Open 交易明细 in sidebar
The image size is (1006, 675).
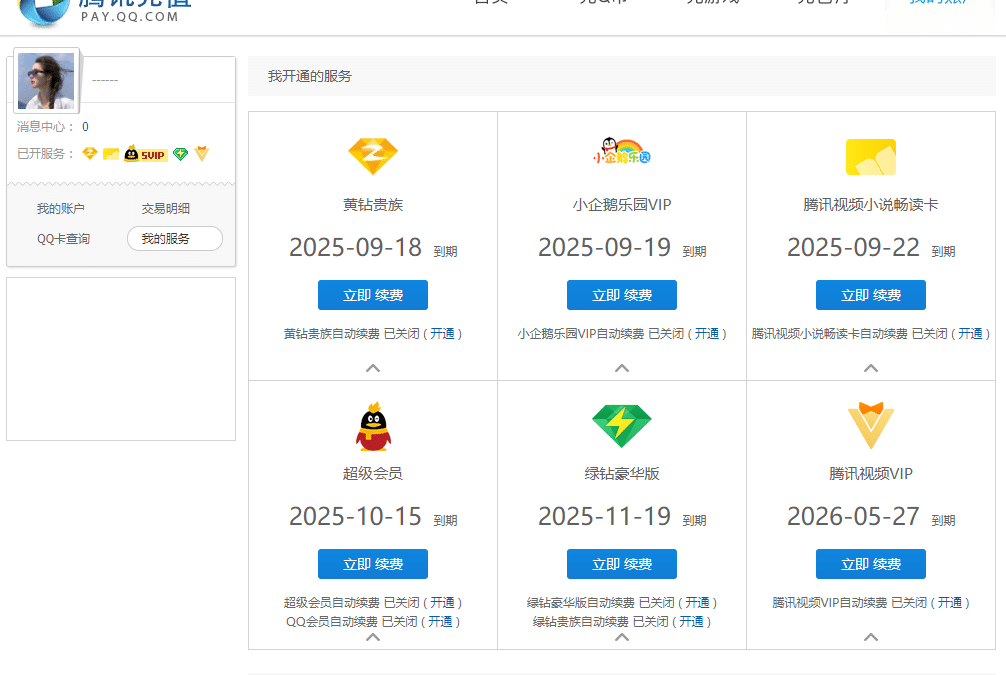click(x=166, y=209)
